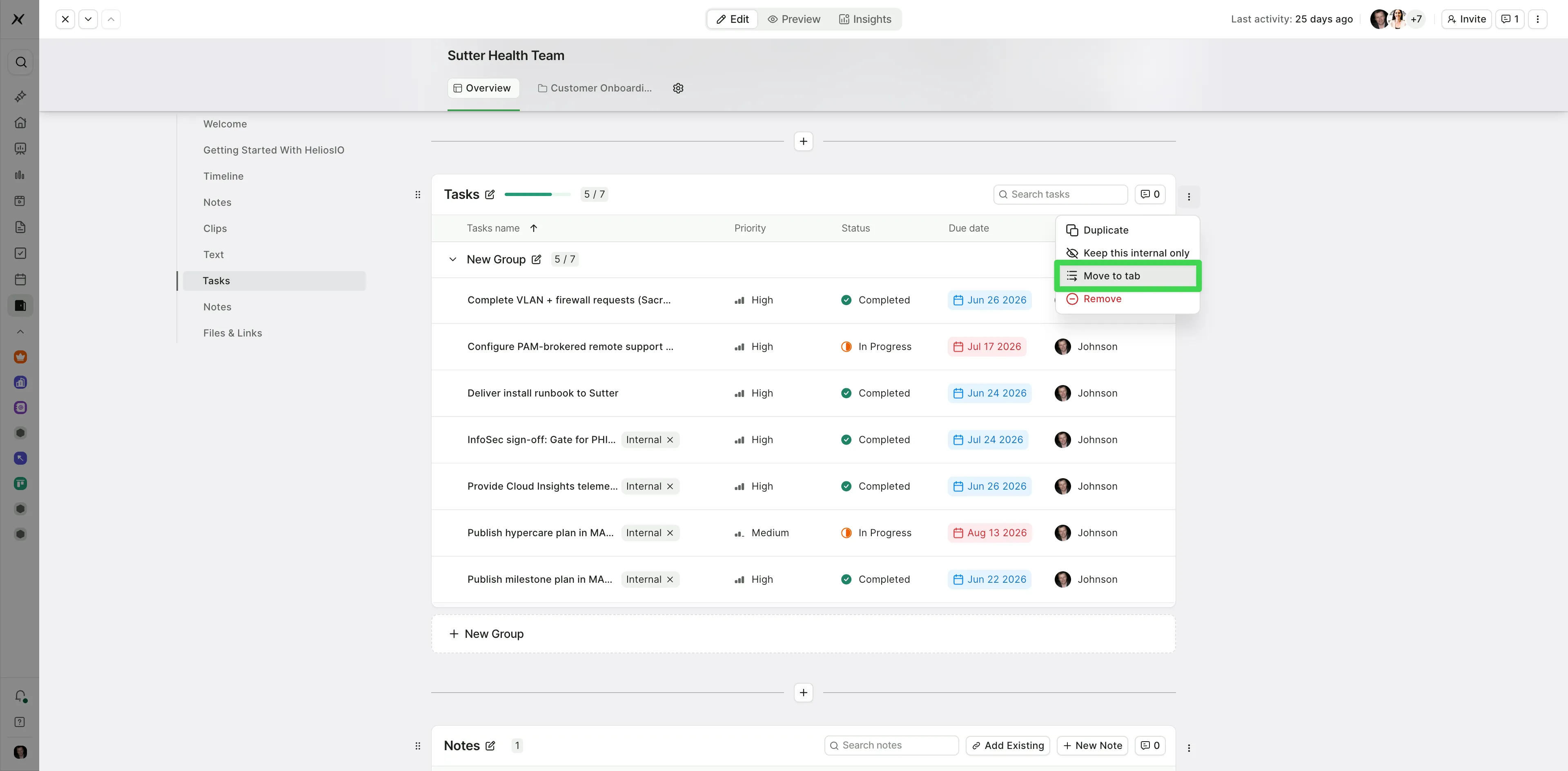Viewport: 1568px width, 771px height.
Task: Edit the Notes block title pencil icon
Action: tap(490, 745)
